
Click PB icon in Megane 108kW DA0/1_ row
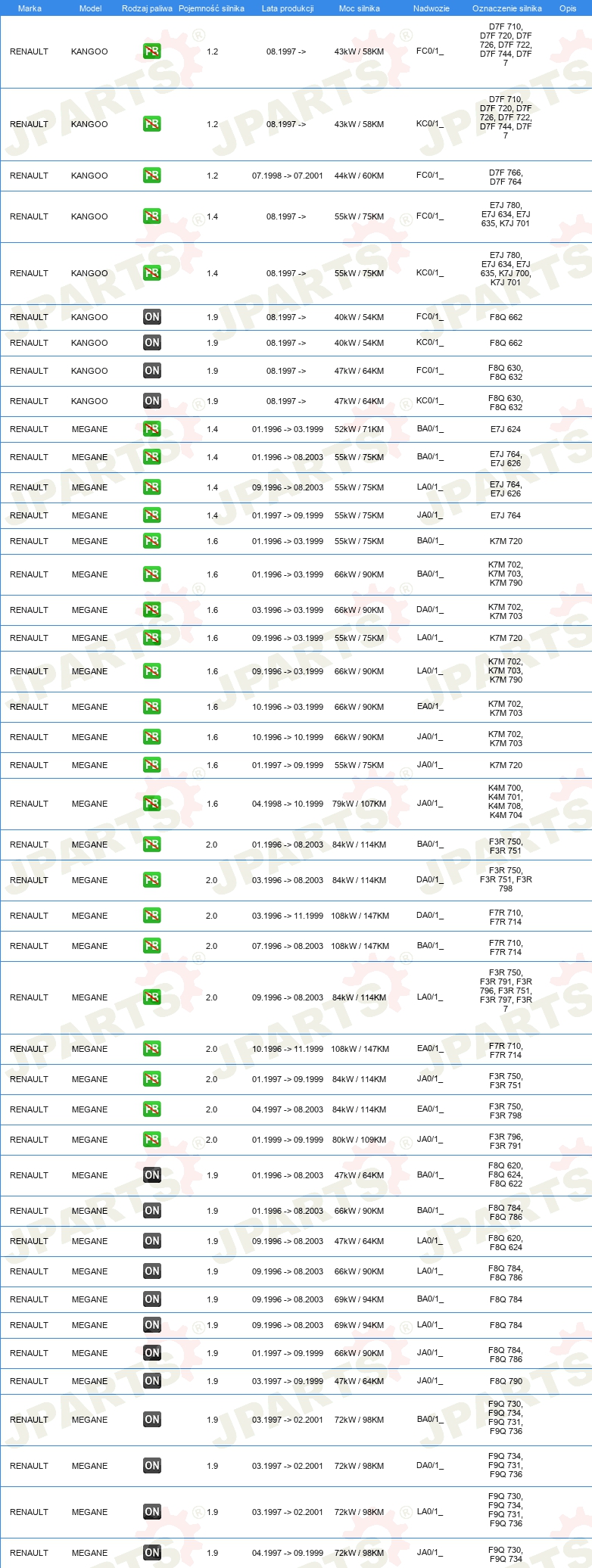[151, 916]
